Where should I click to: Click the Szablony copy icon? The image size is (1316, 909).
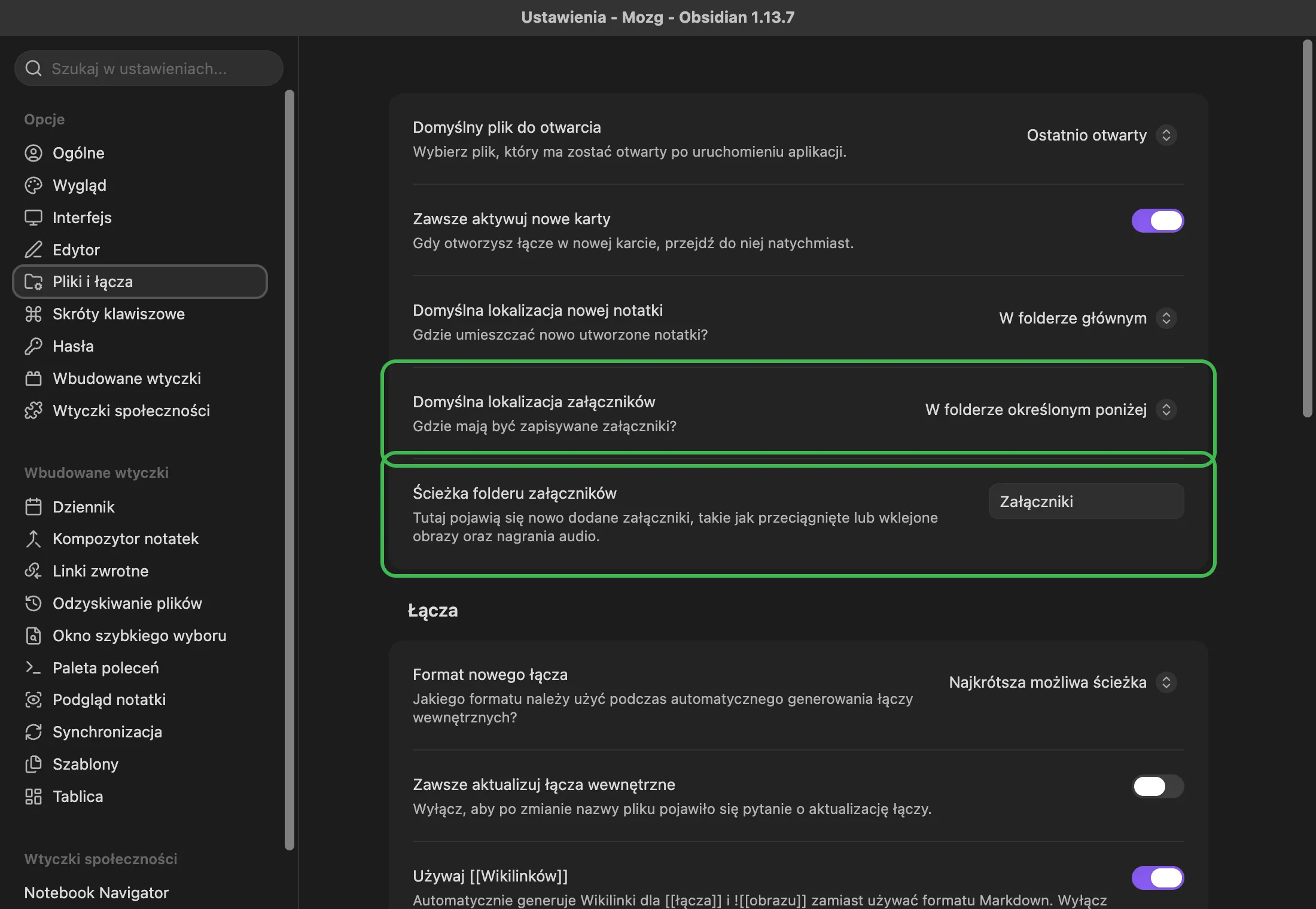(33, 764)
